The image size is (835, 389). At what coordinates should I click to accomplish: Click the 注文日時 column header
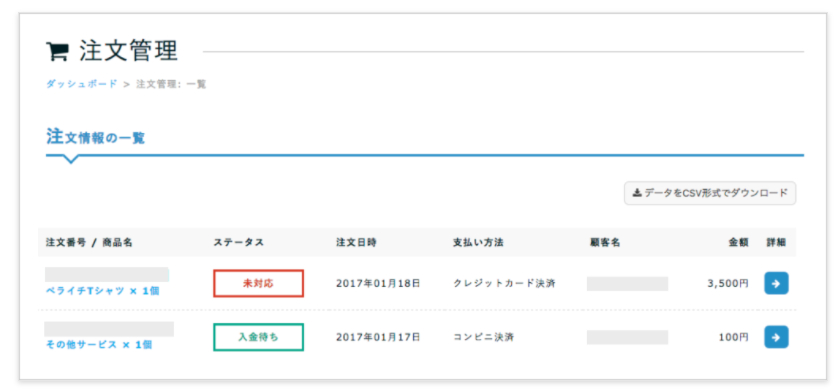pyautogui.click(x=356, y=242)
